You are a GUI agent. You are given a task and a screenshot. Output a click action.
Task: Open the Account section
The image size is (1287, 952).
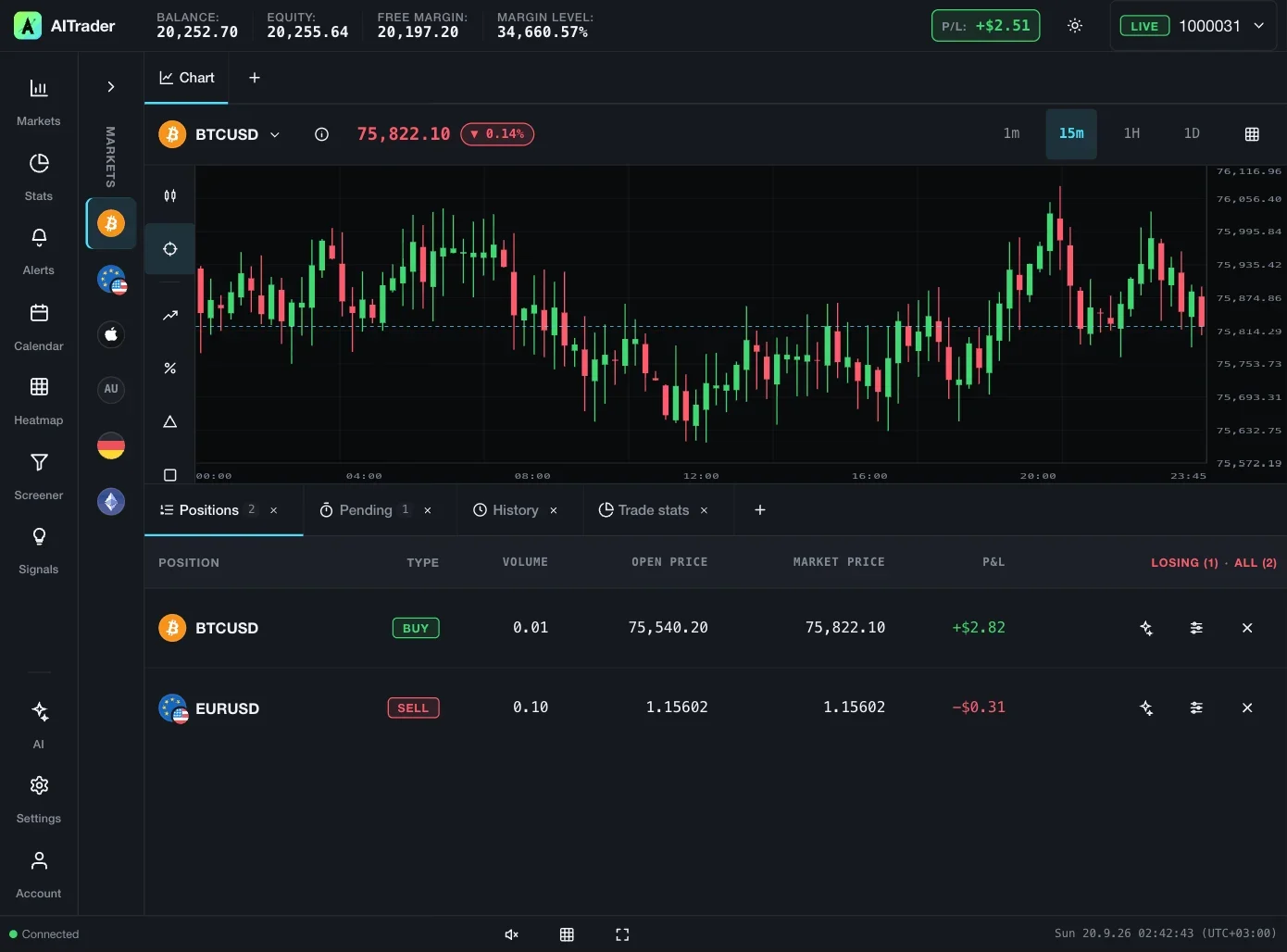39,874
